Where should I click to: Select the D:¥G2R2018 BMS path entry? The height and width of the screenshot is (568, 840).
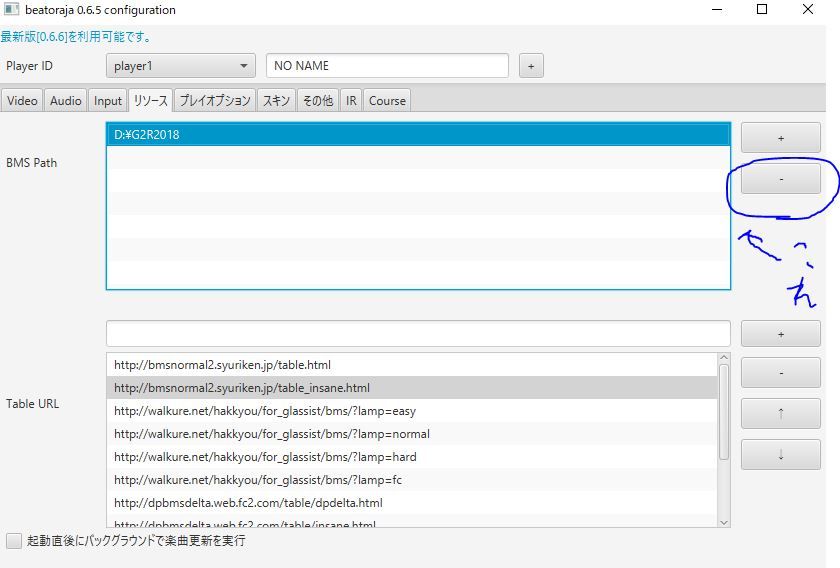click(x=418, y=134)
